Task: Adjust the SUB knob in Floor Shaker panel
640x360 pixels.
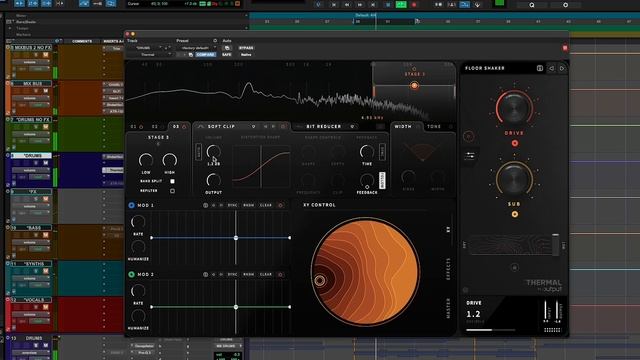Action: click(514, 180)
